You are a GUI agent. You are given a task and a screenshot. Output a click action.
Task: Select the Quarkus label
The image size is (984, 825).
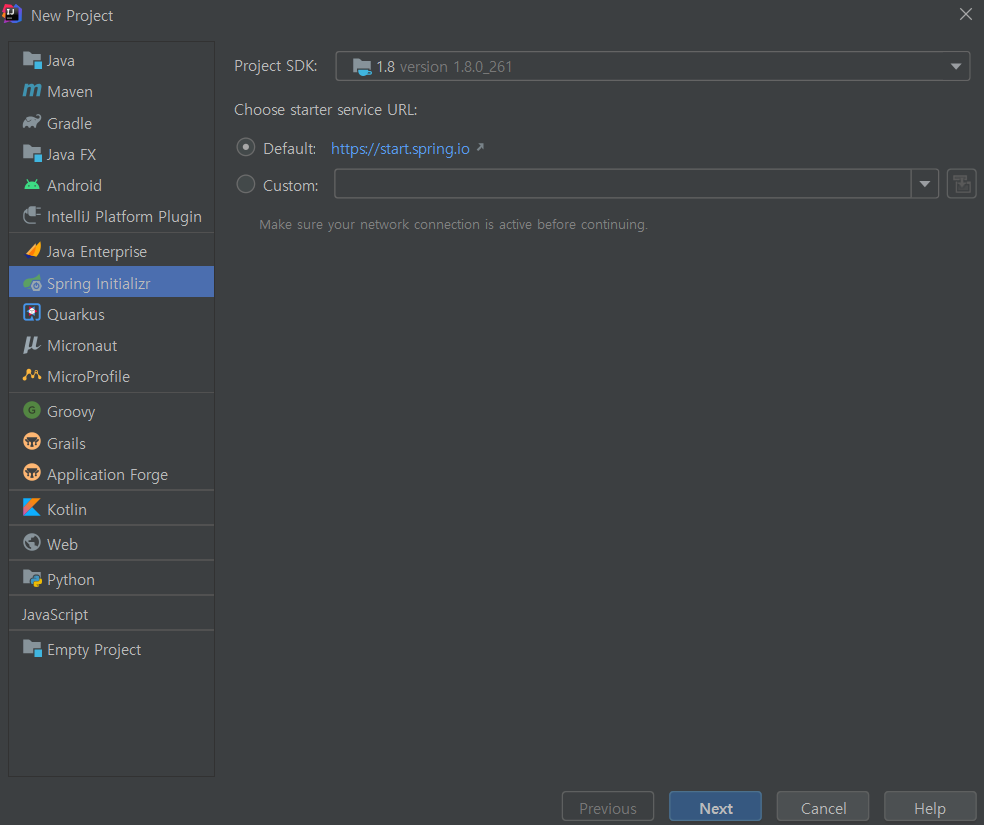coord(76,314)
